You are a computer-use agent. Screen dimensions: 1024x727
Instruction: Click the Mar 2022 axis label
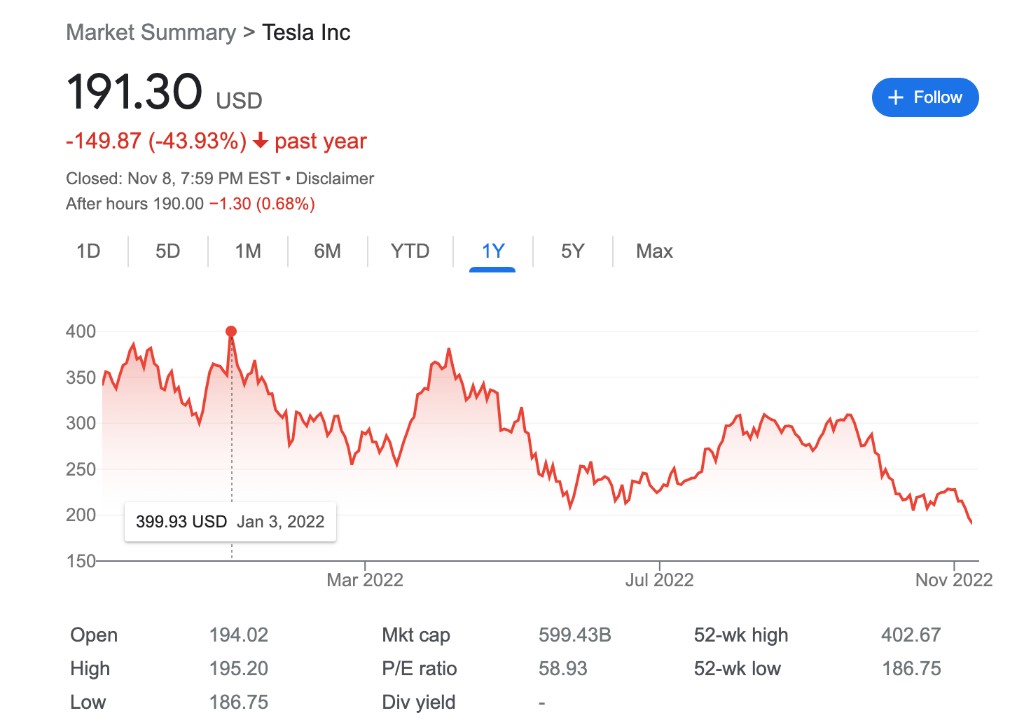pyautogui.click(x=365, y=580)
